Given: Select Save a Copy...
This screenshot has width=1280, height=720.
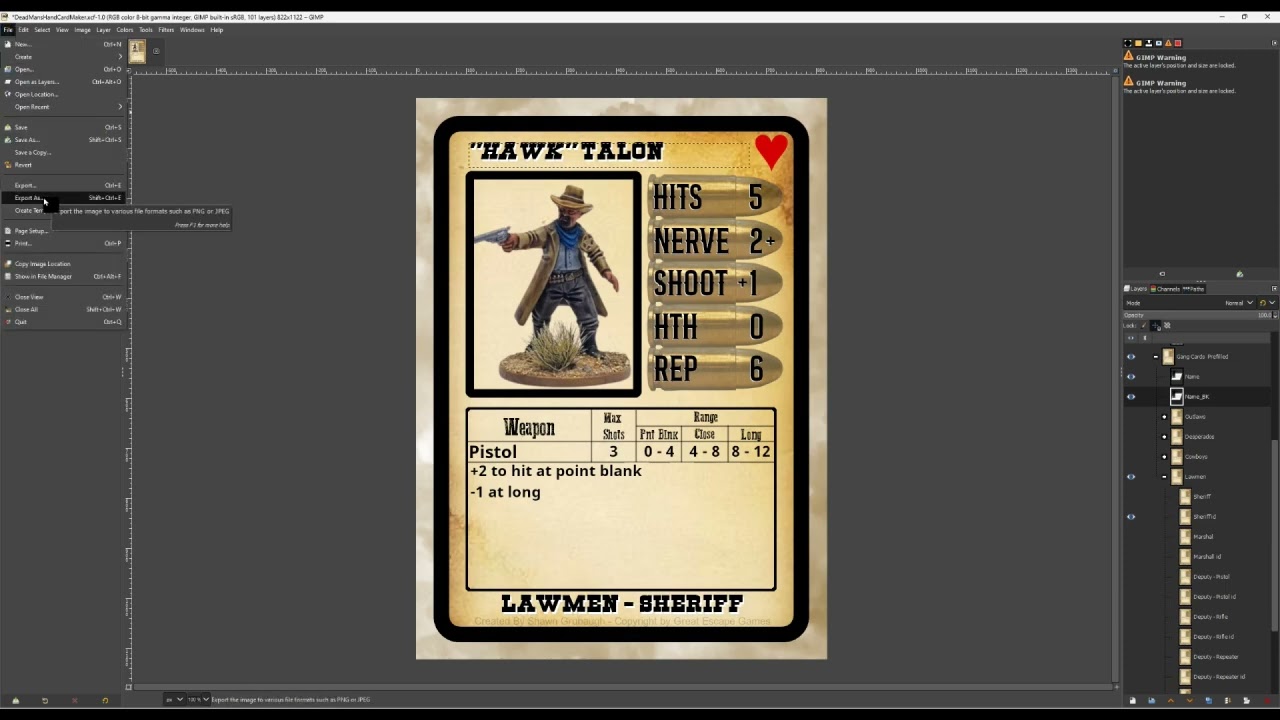Looking at the screenshot, I should click(x=64, y=152).
